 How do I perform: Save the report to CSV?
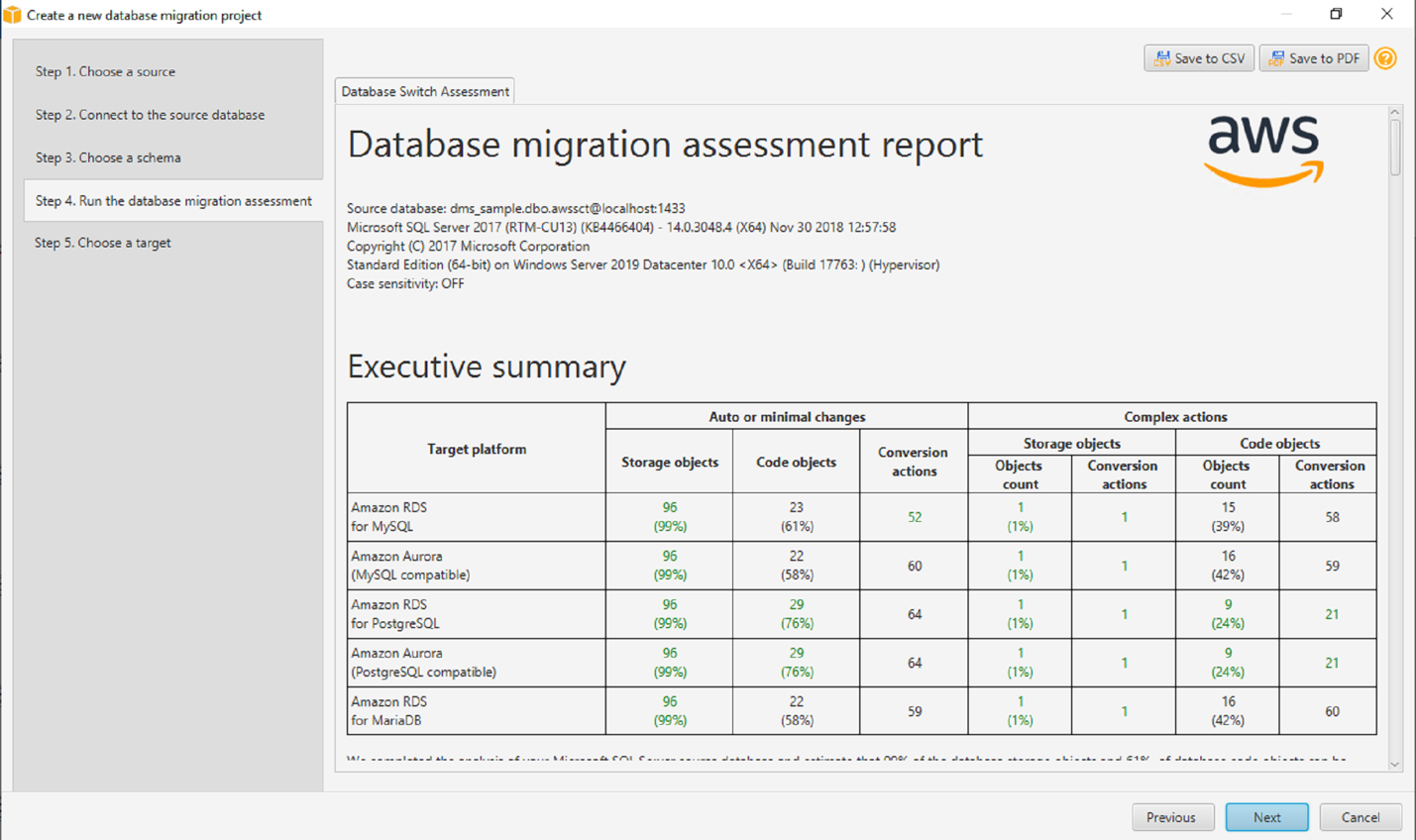pyautogui.click(x=1199, y=58)
